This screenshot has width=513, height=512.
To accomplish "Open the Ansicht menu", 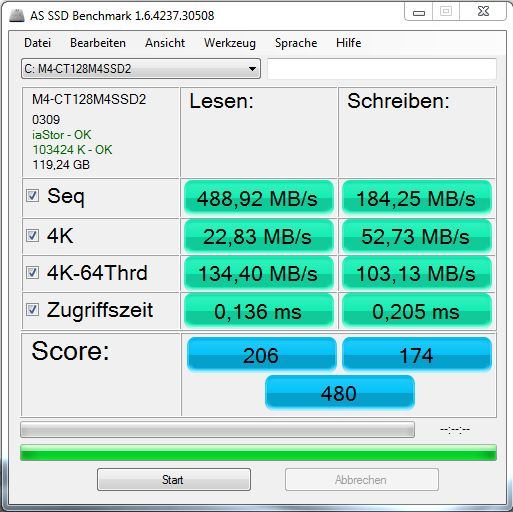I will [165, 43].
